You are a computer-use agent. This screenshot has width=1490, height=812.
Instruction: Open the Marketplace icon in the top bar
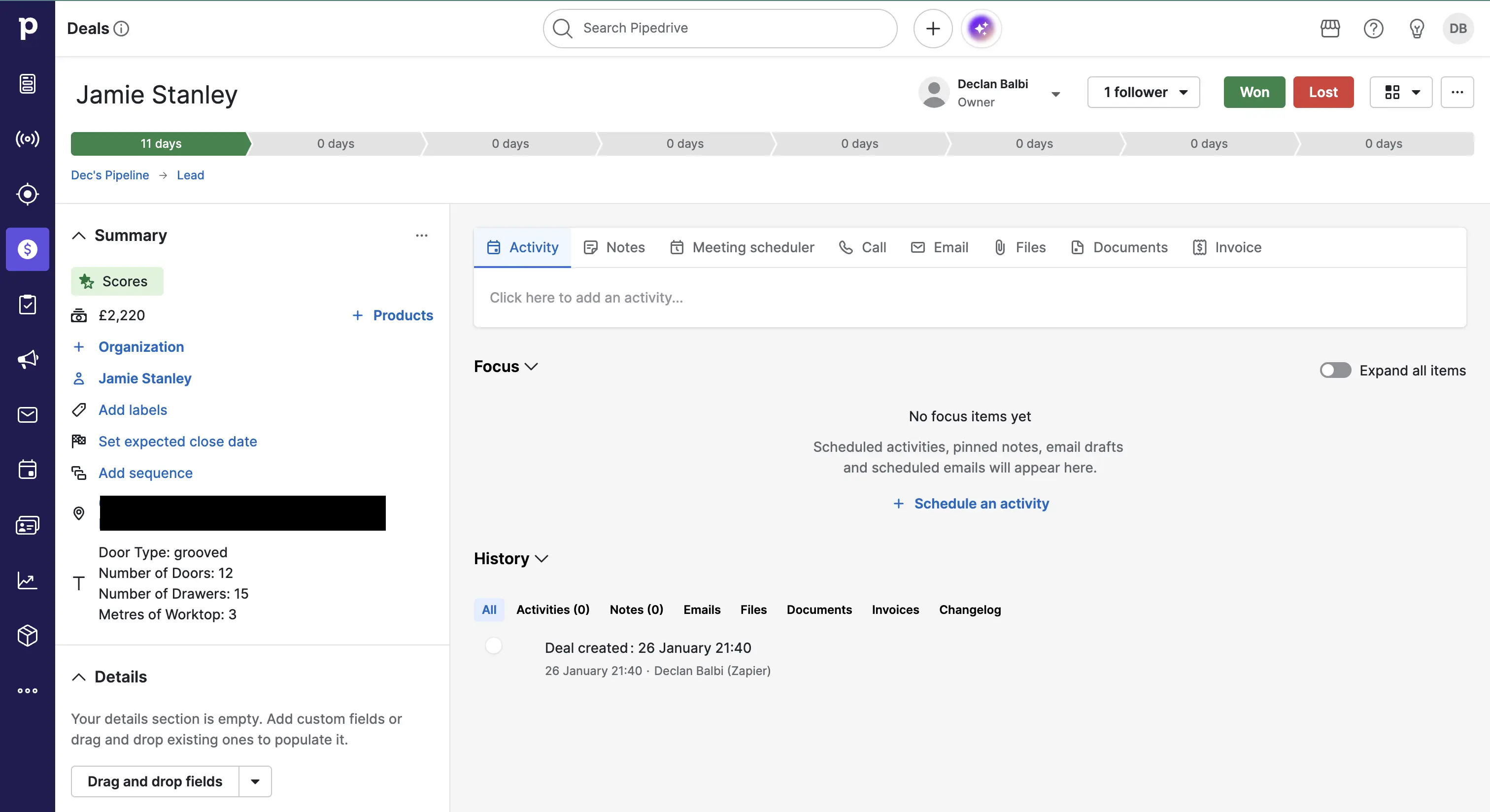click(x=1330, y=29)
